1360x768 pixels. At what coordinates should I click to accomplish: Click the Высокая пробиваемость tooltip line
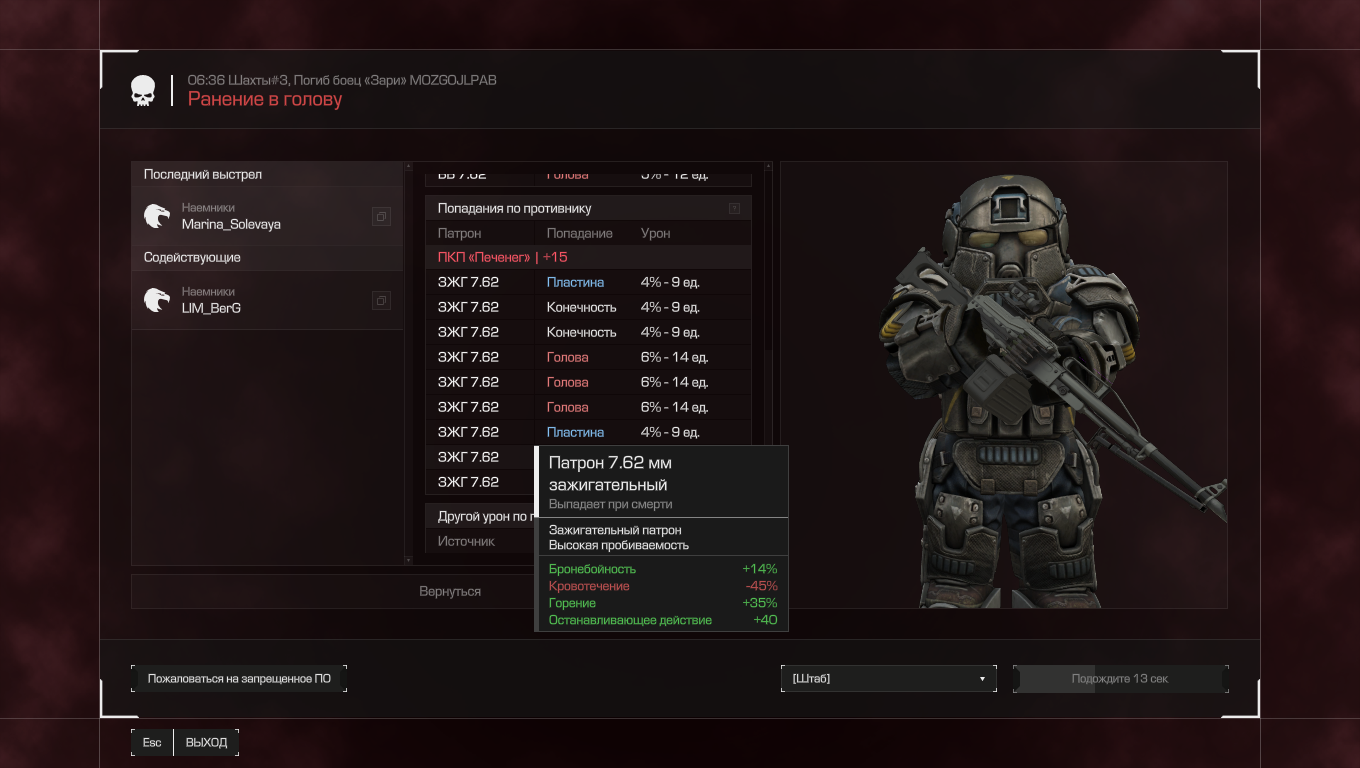point(619,545)
